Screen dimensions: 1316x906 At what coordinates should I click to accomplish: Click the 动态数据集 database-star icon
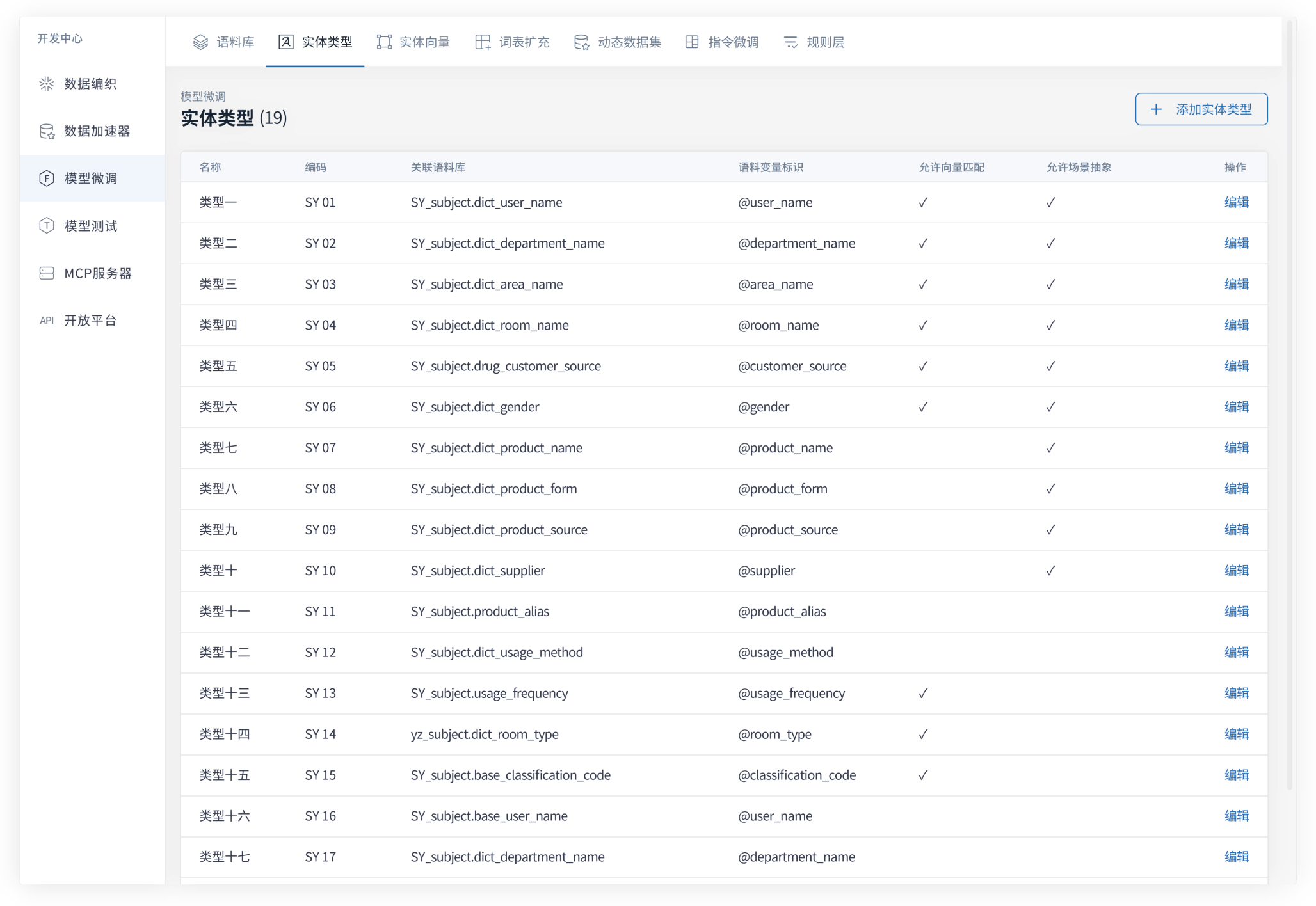[581, 42]
